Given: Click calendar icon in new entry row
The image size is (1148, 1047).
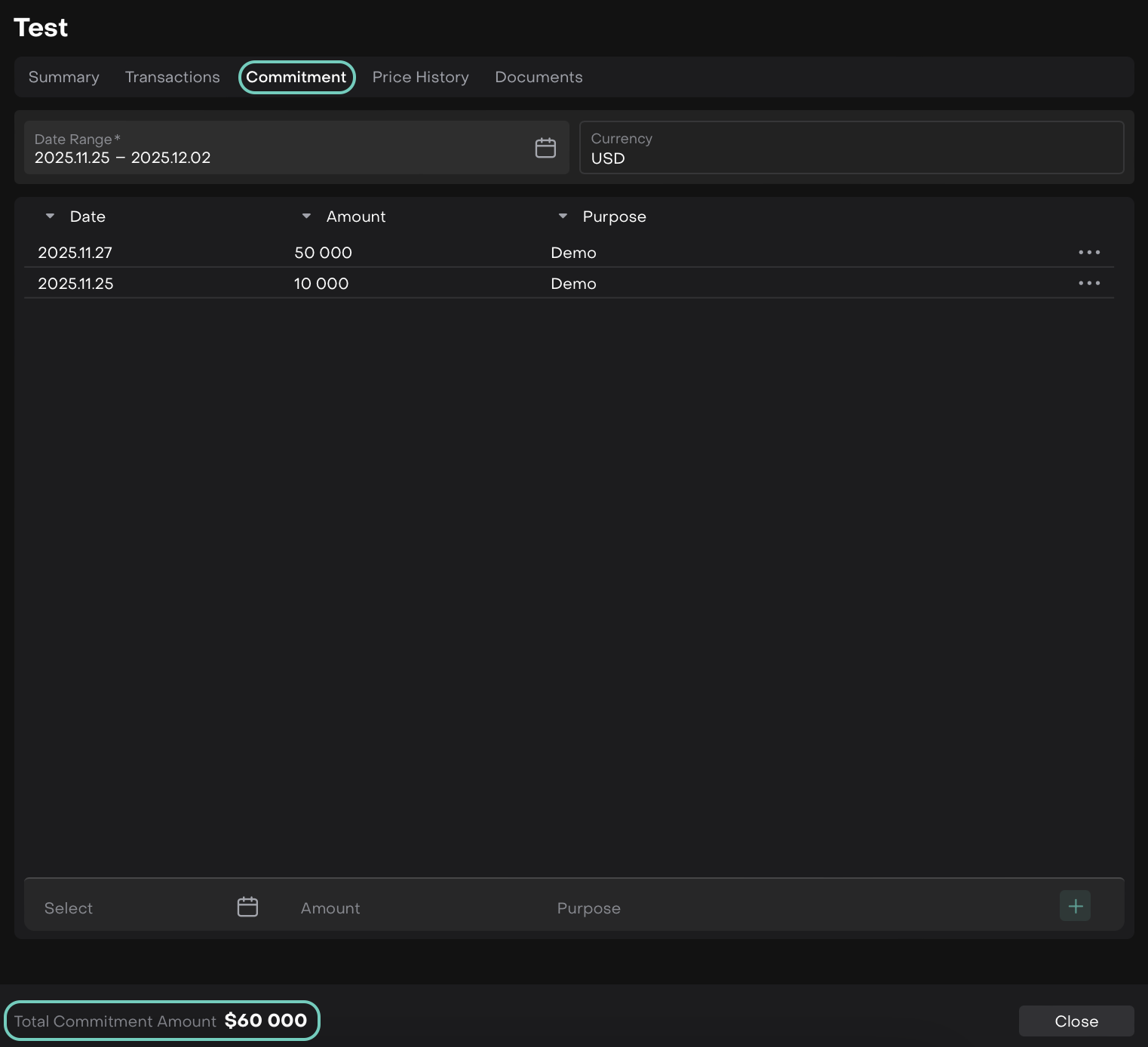Looking at the screenshot, I should tap(247, 907).
